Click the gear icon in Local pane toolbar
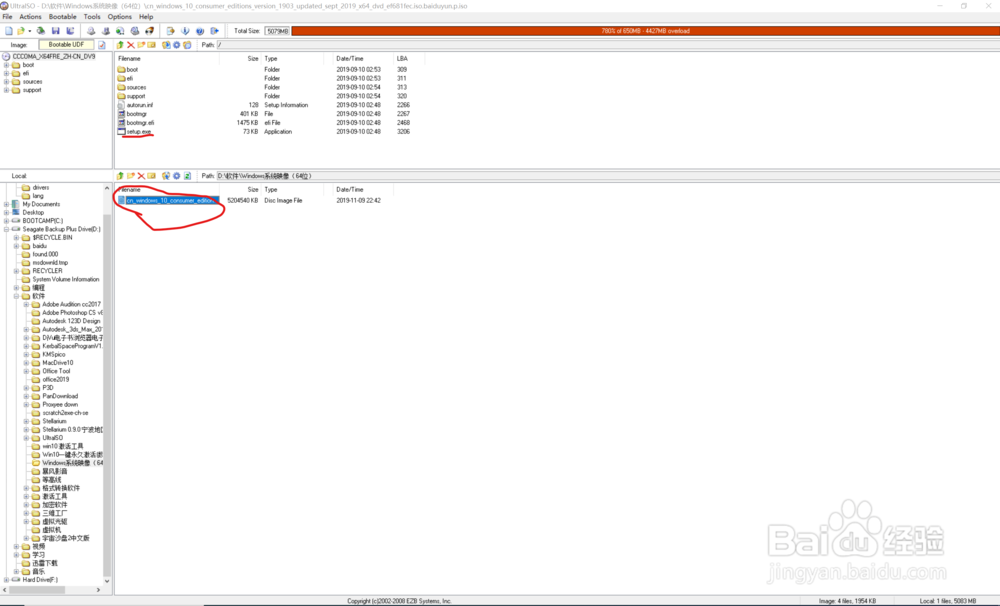 coord(177,175)
